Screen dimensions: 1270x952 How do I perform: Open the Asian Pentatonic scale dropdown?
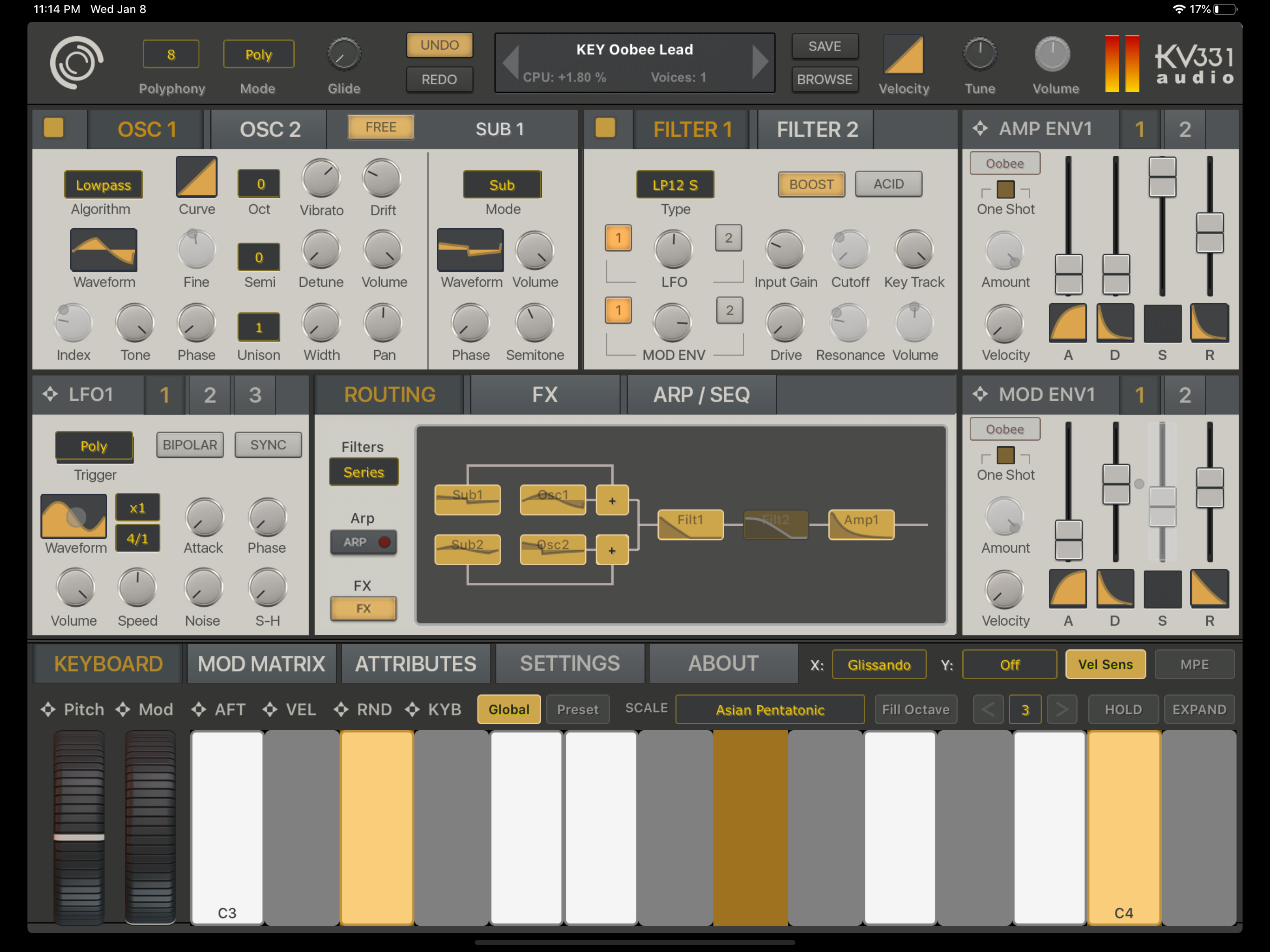769,710
